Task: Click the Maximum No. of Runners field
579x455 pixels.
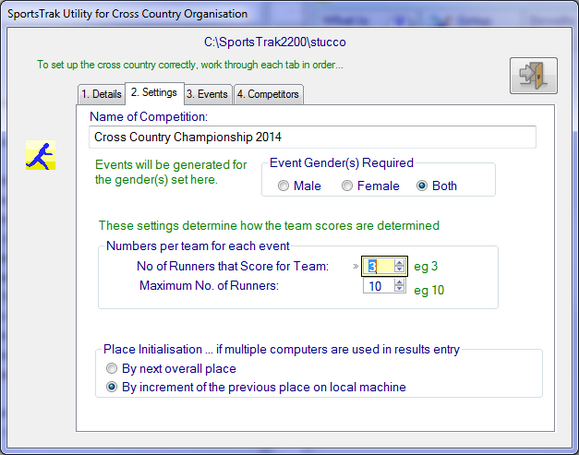Action: click(378, 286)
